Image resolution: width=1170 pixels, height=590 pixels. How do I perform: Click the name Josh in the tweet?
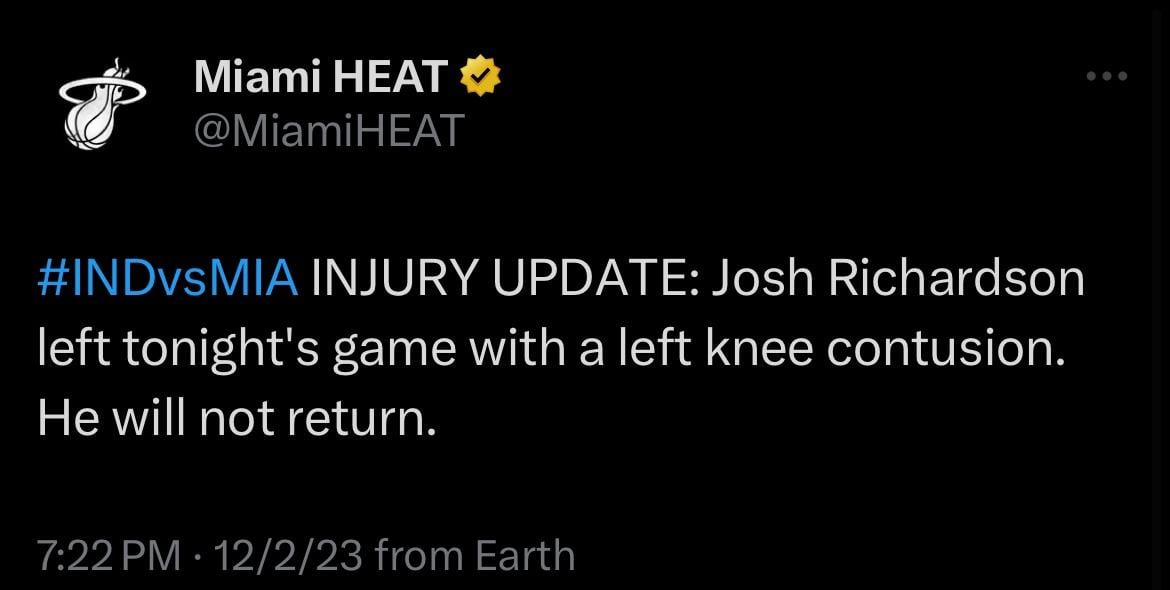759,279
